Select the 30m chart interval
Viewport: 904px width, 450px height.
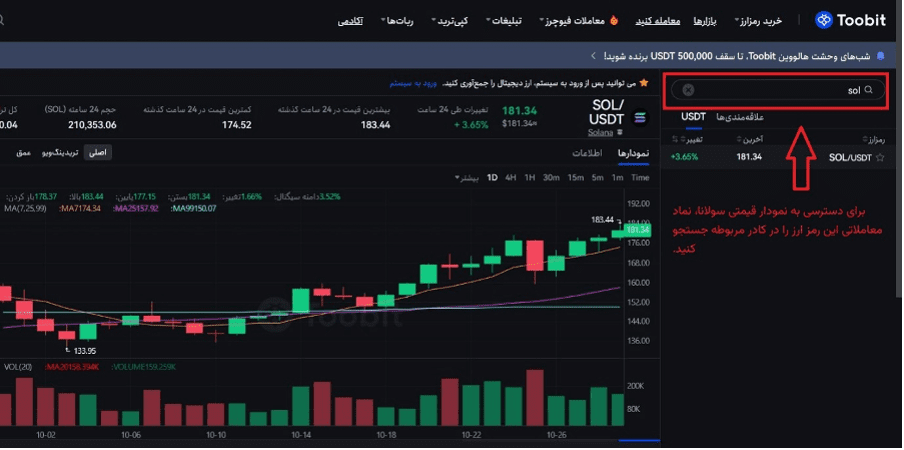point(551,177)
